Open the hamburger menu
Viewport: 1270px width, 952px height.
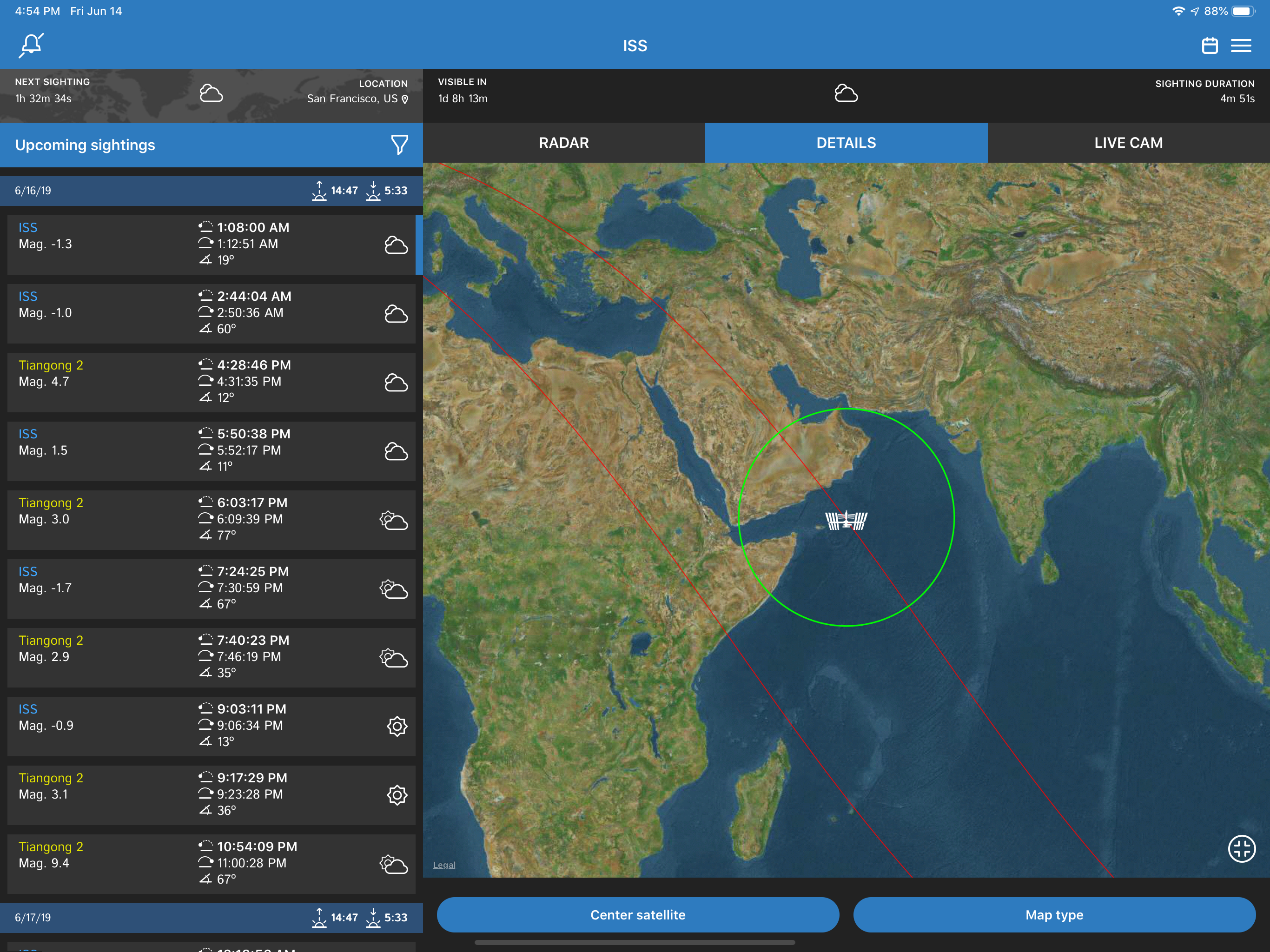click(x=1241, y=46)
